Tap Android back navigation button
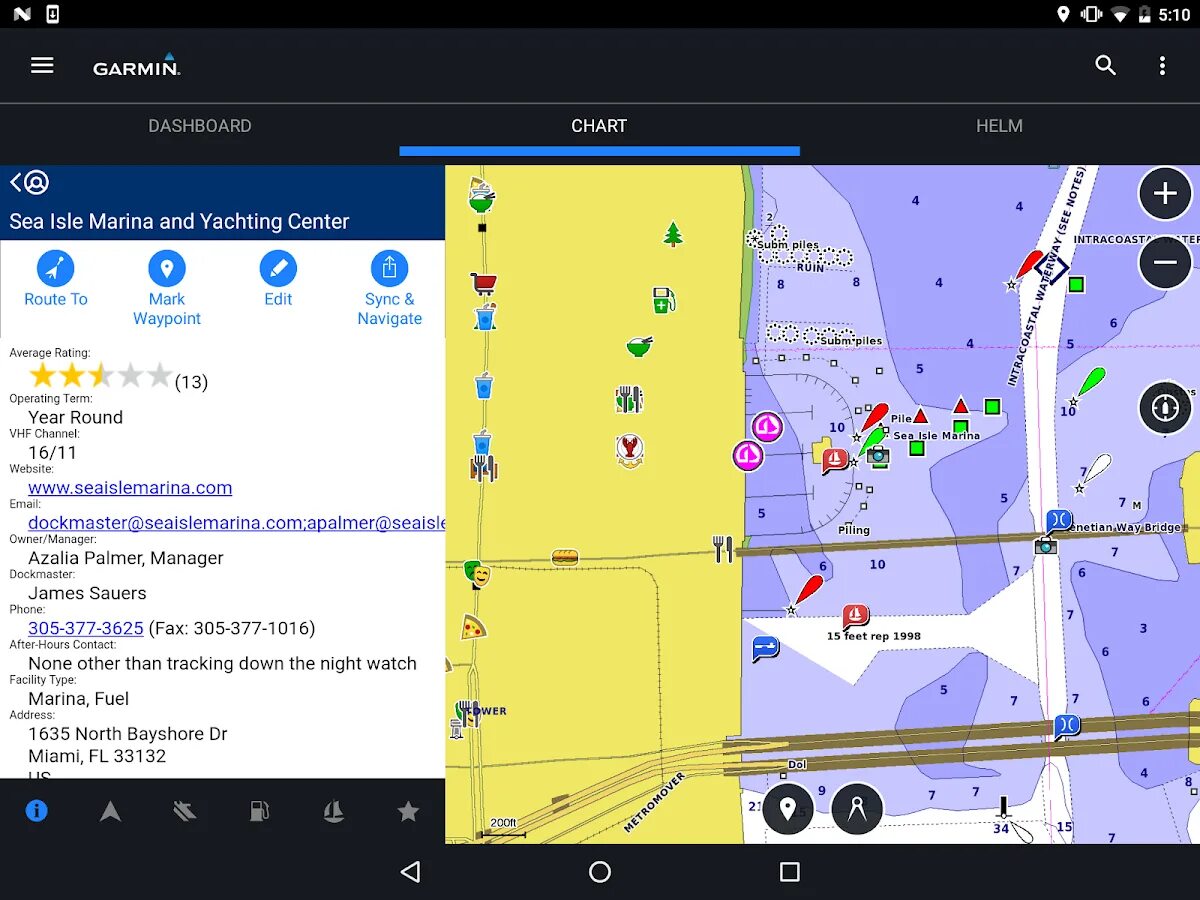This screenshot has width=1200, height=900. click(410, 872)
